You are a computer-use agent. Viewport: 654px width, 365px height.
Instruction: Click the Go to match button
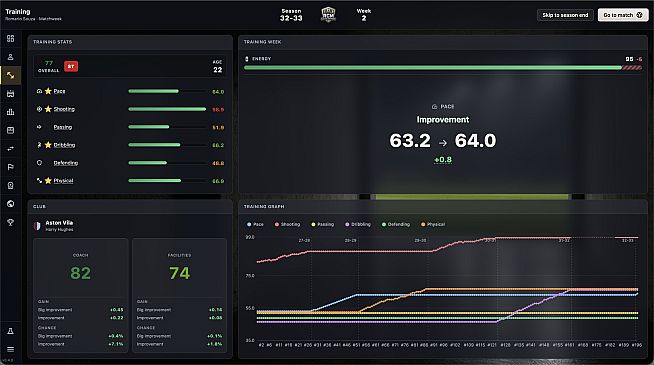coord(623,15)
